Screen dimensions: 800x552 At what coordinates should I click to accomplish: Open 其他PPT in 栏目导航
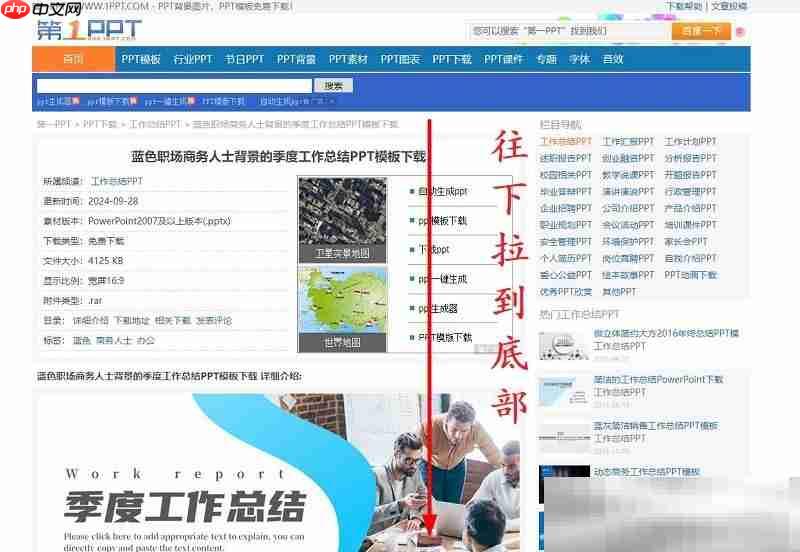(x=619, y=292)
